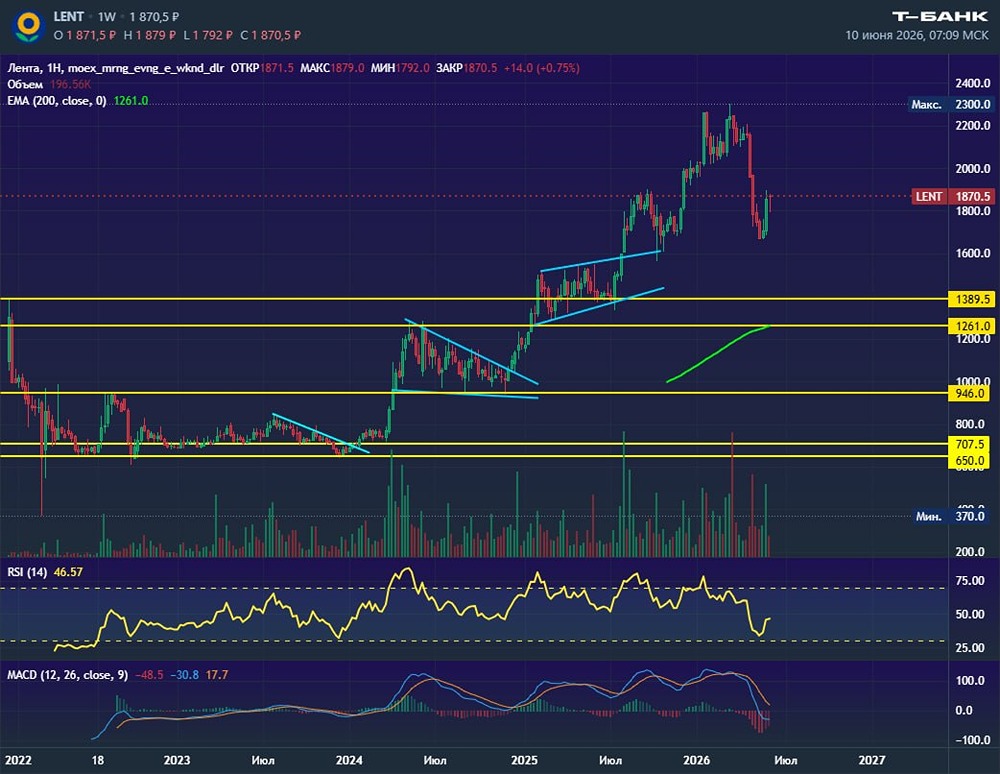
Task: Click the LENT 1870.5 current price label
Action: 953,196
